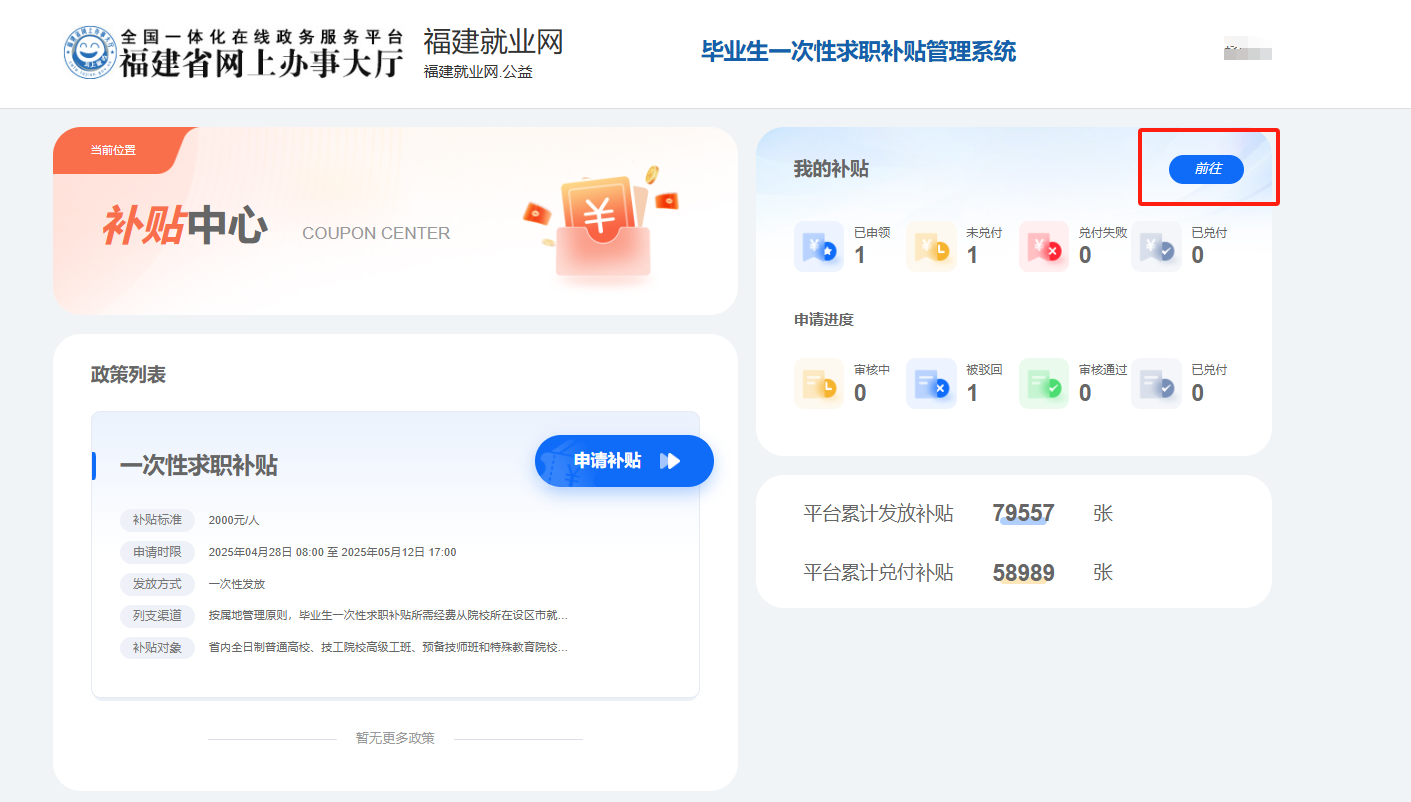
Task: Click the 兑付失败 red icon
Action: tap(1044, 246)
